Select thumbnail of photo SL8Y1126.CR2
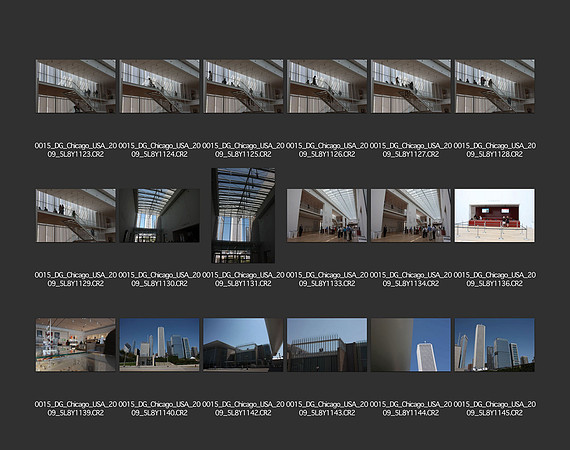 [327, 86]
